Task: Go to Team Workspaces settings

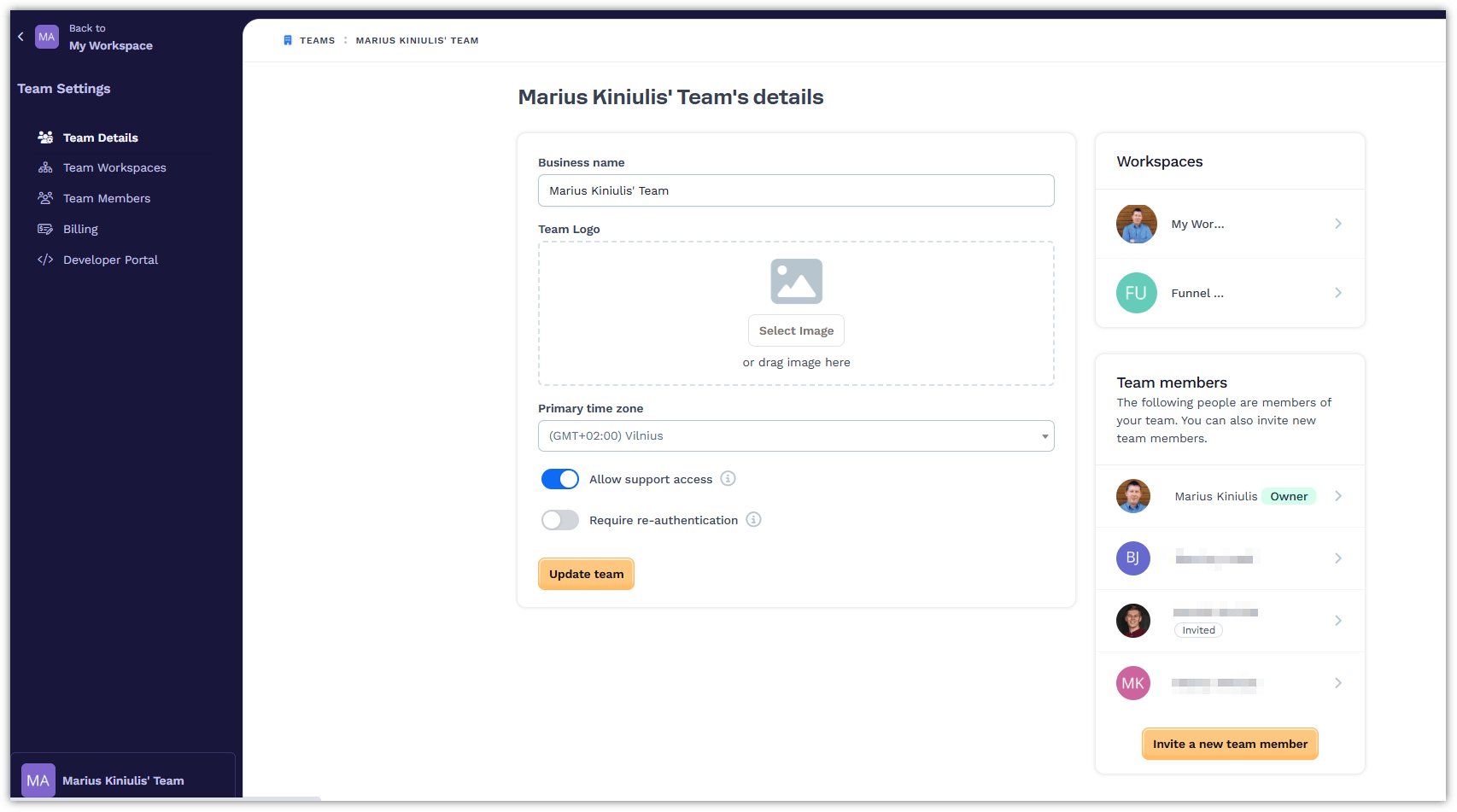Action: (114, 168)
